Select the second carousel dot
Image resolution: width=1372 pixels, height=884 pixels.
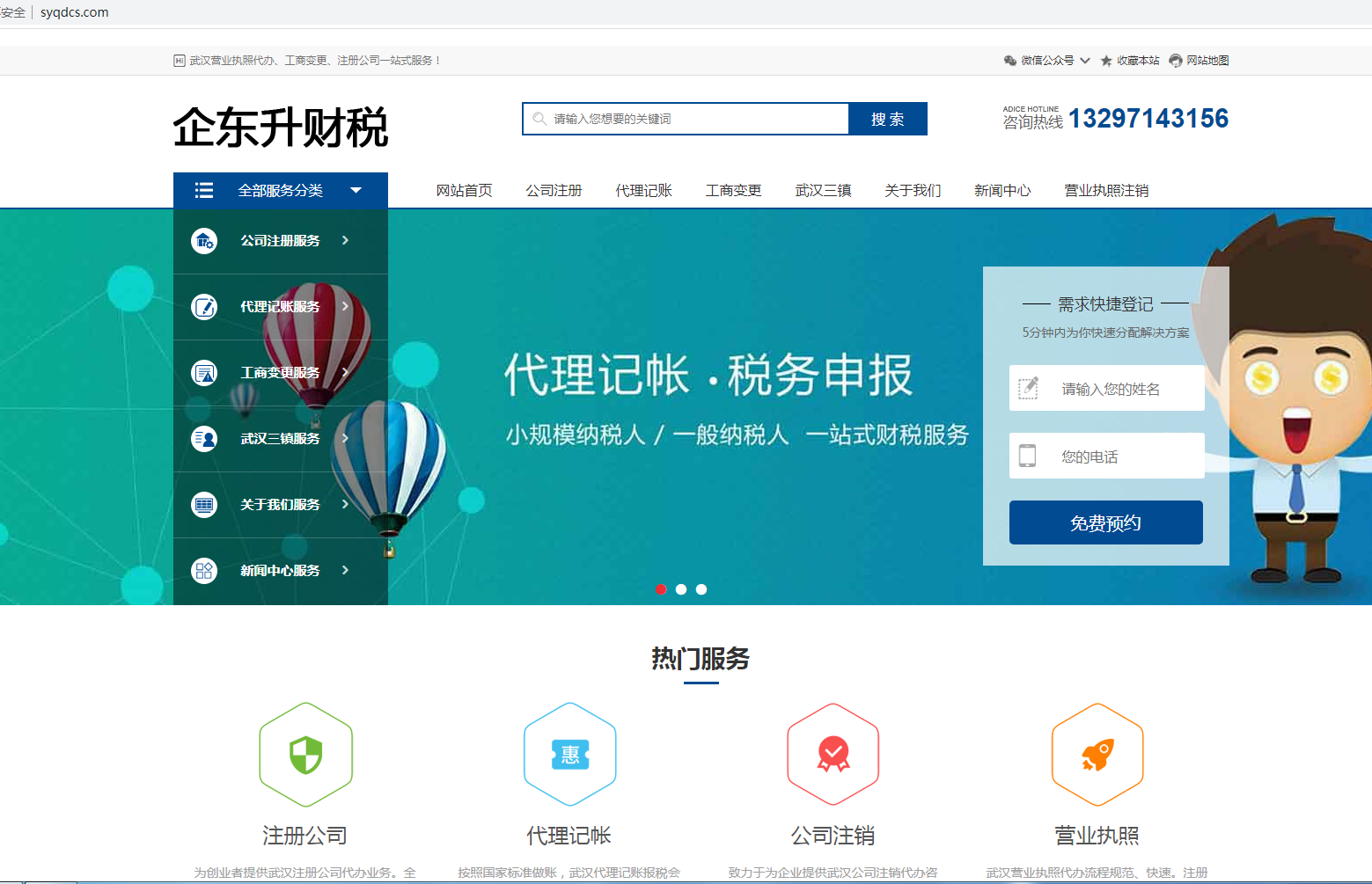point(681,589)
